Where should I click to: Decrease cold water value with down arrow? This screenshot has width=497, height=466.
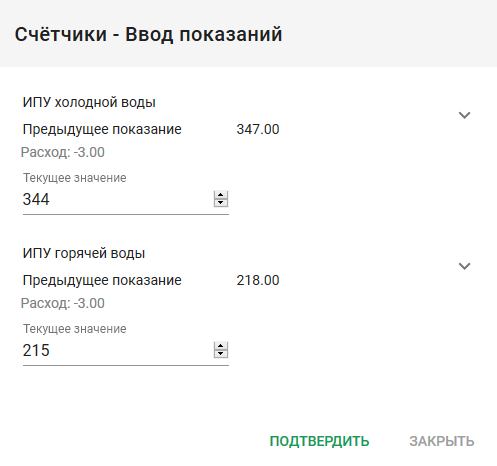coord(221,203)
